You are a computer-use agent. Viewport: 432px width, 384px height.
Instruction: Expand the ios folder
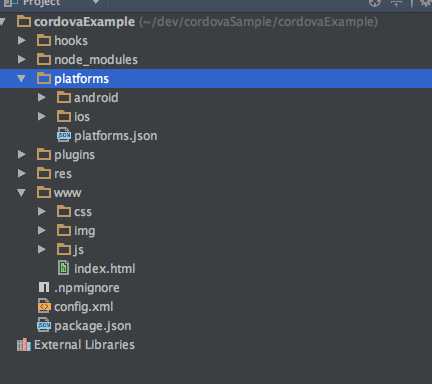tap(42, 117)
